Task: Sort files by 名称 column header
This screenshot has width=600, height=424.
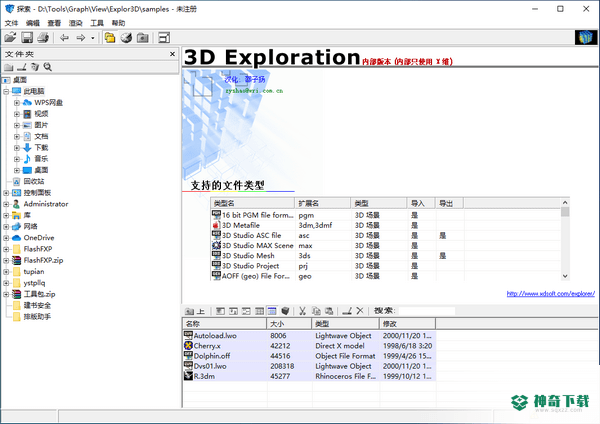Action: pyautogui.click(x=225, y=324)
